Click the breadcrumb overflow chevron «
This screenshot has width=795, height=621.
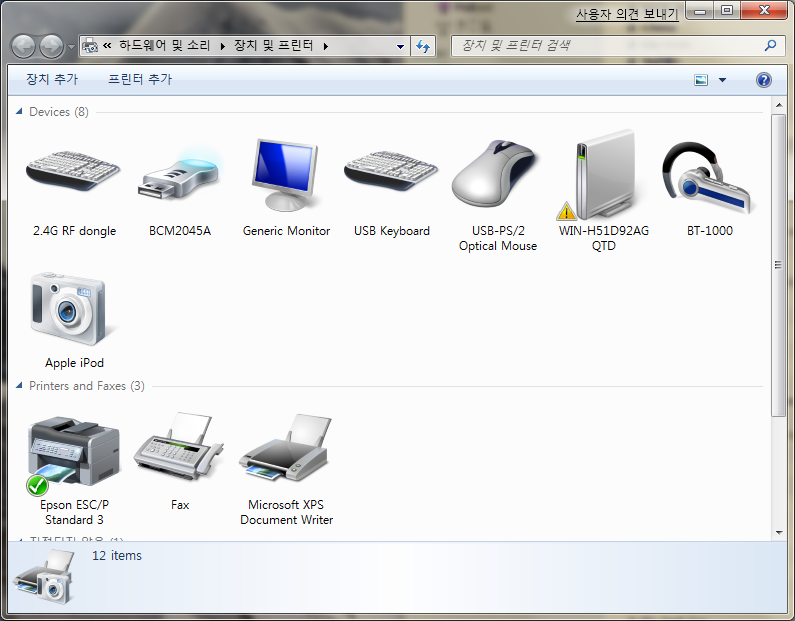tap(107, 46)
